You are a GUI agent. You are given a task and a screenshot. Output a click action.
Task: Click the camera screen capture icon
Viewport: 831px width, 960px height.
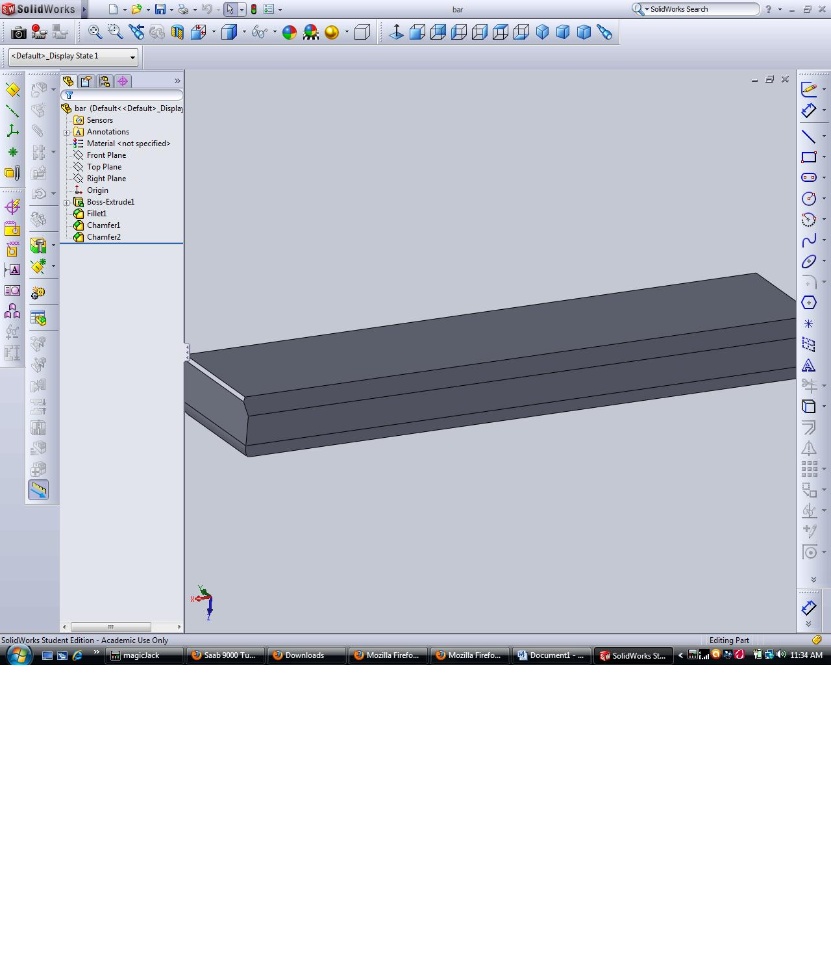(x=18, y=32)
